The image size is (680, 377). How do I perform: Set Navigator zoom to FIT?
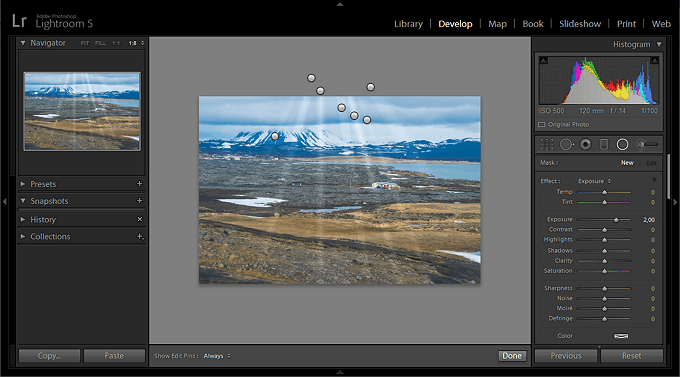pyautogui.click(x=85, y=43)
